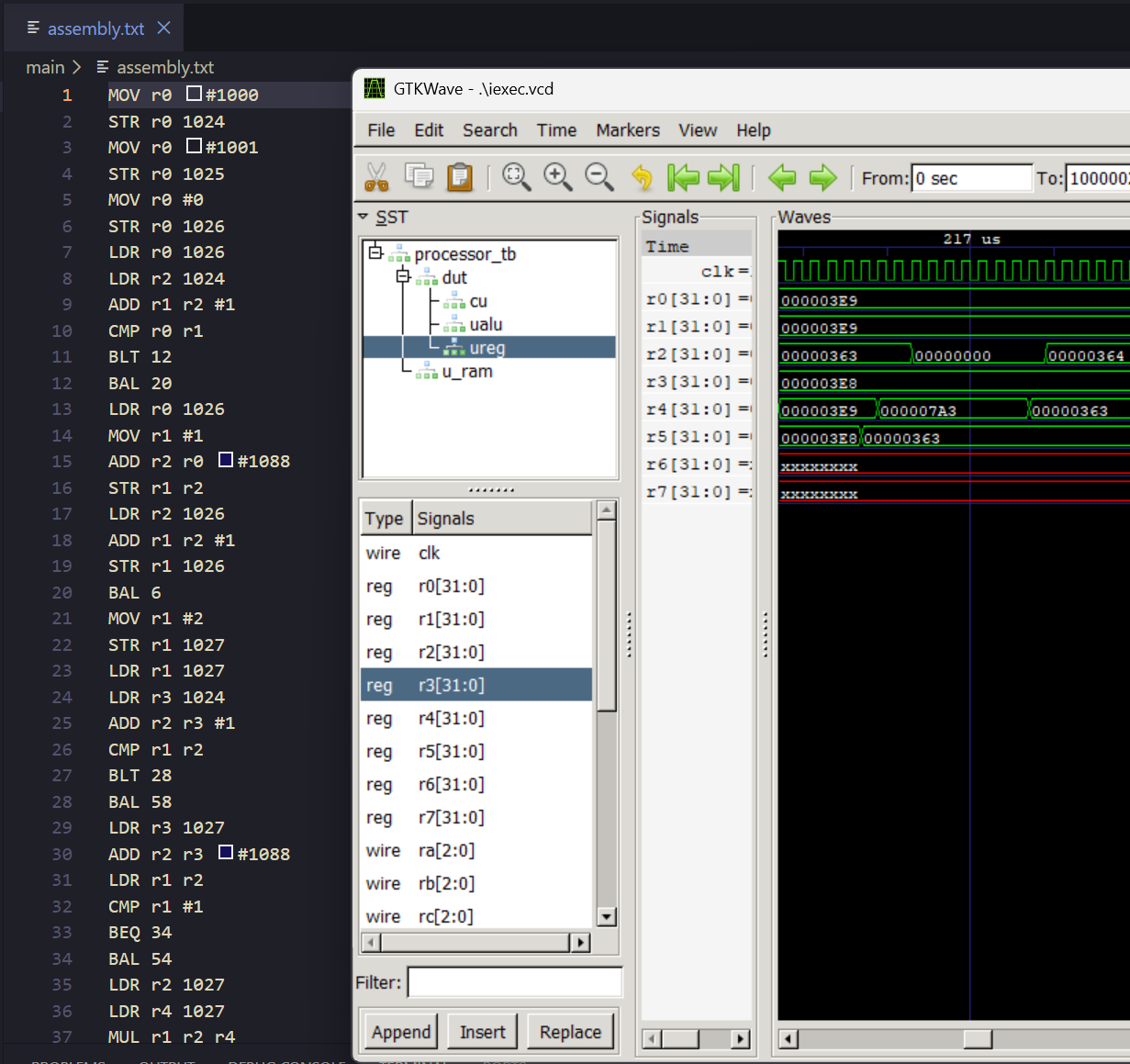Jump to the end of the time range

[723, 176]
